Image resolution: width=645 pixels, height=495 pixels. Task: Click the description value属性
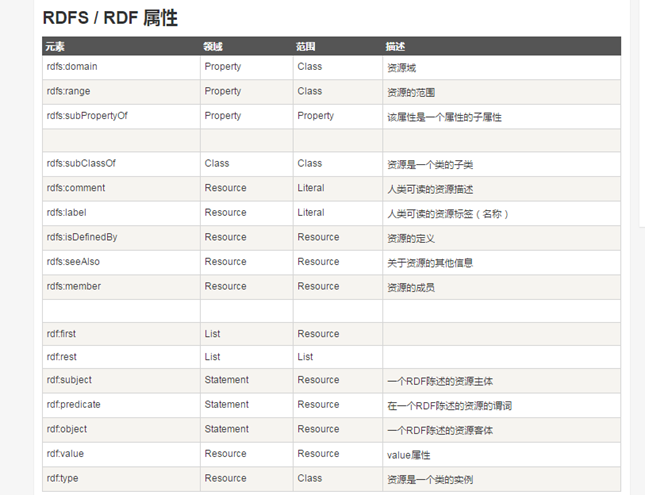click(408, 455)
